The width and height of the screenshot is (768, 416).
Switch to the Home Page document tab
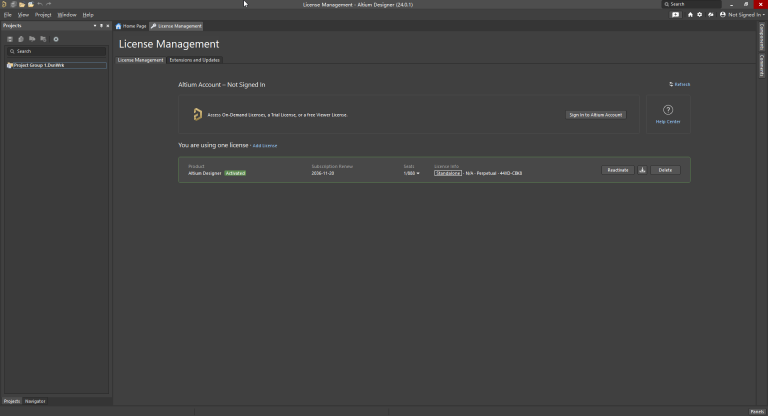131,26
